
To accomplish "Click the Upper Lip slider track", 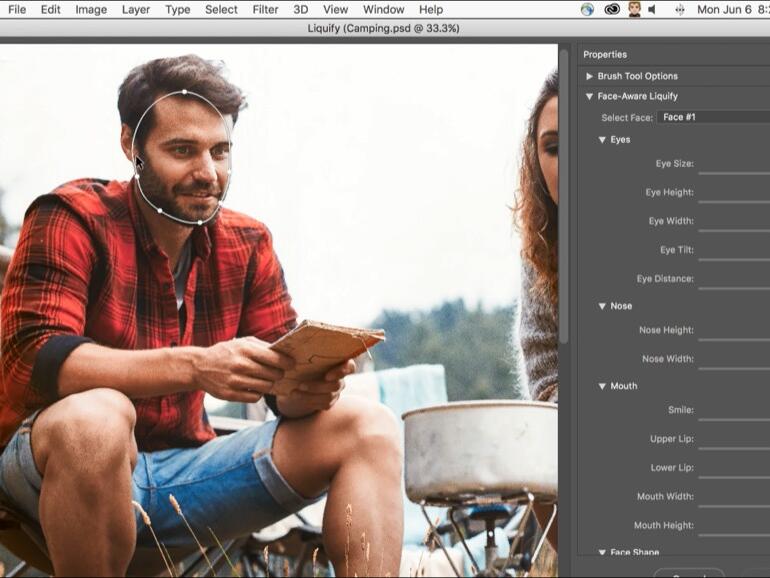I will click(734, 448).
